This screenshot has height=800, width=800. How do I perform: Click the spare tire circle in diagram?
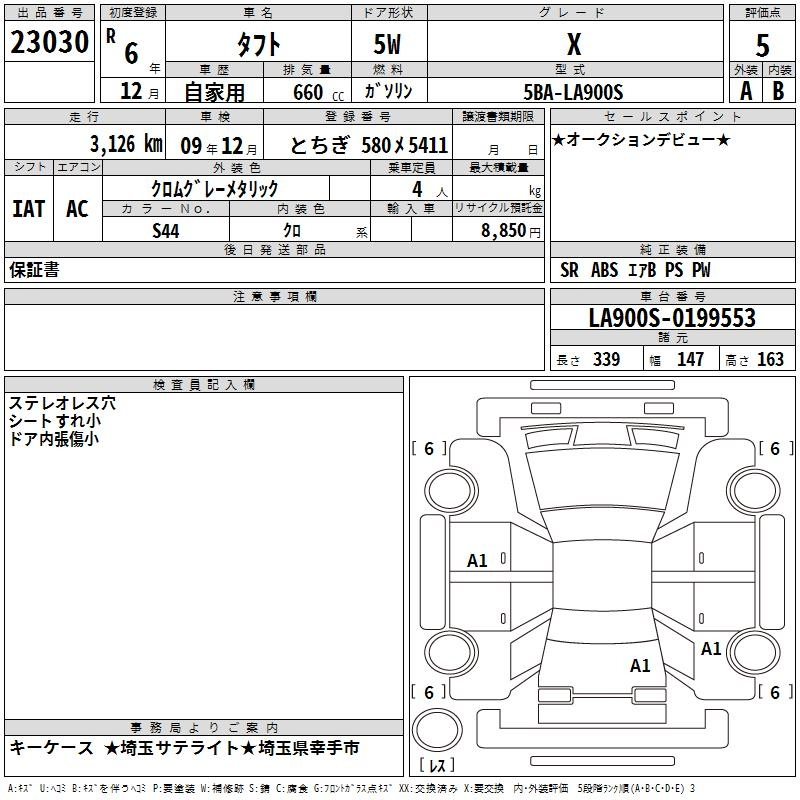tap(437, 729)
